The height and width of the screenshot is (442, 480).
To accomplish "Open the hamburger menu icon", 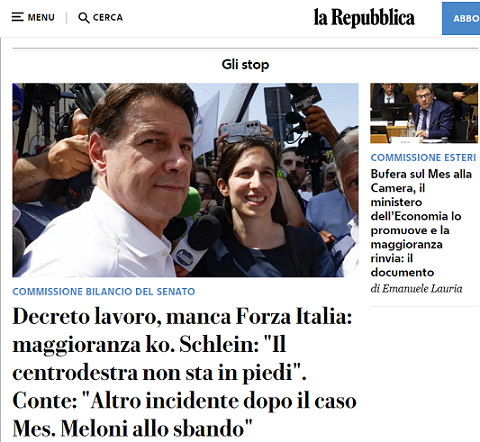I will coord(17,17).
